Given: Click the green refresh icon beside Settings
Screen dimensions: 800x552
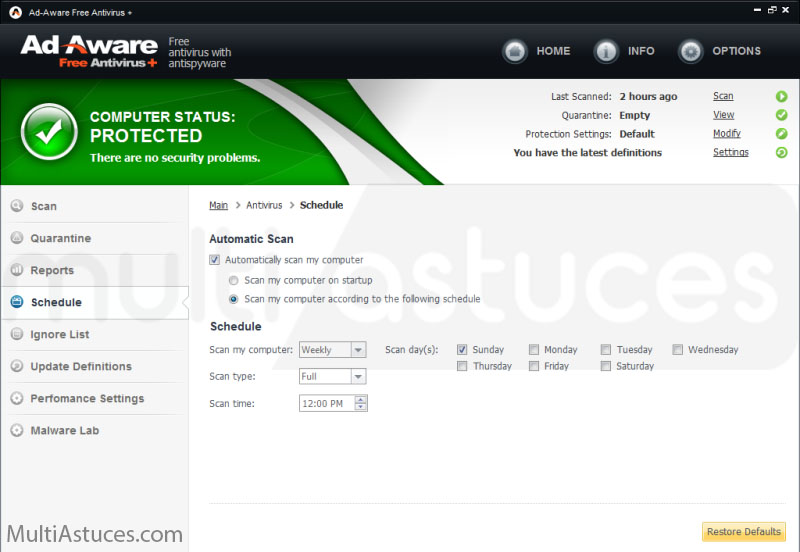Looking at the screenshot, I should point(781,153).
